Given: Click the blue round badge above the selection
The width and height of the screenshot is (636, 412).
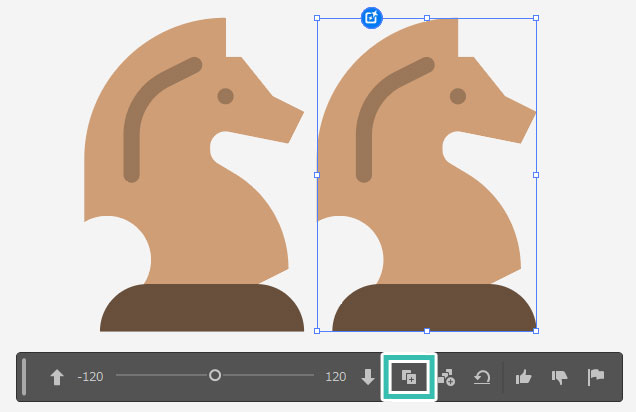Looking at the screenshot, I should 371,17.
